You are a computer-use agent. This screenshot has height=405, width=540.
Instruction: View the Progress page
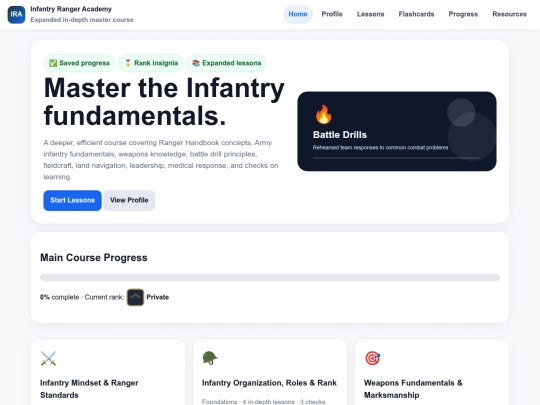click(463, 14)
